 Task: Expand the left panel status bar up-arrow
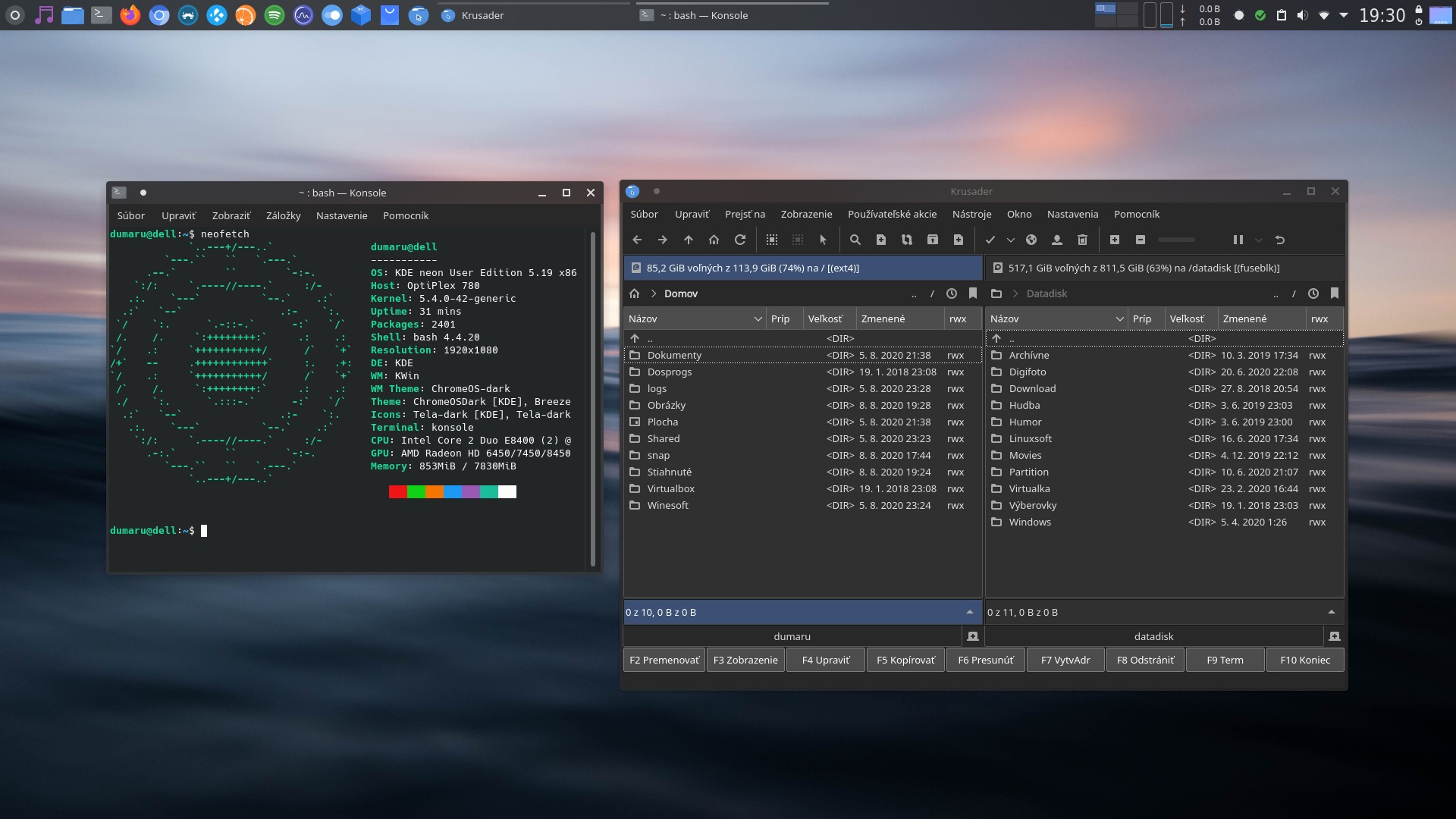[970, 612]
